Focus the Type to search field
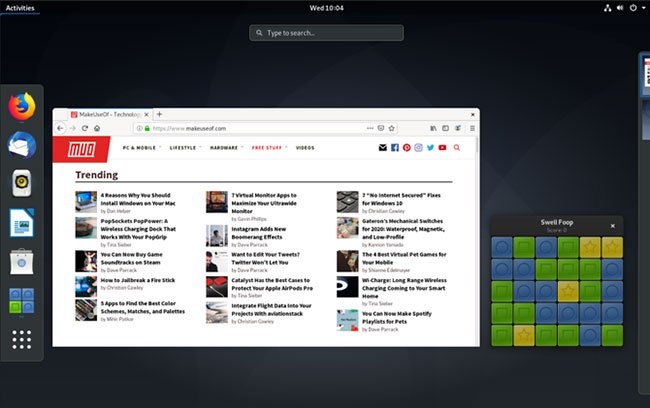This screenshot has width=650, height=408. coord(326,33)
